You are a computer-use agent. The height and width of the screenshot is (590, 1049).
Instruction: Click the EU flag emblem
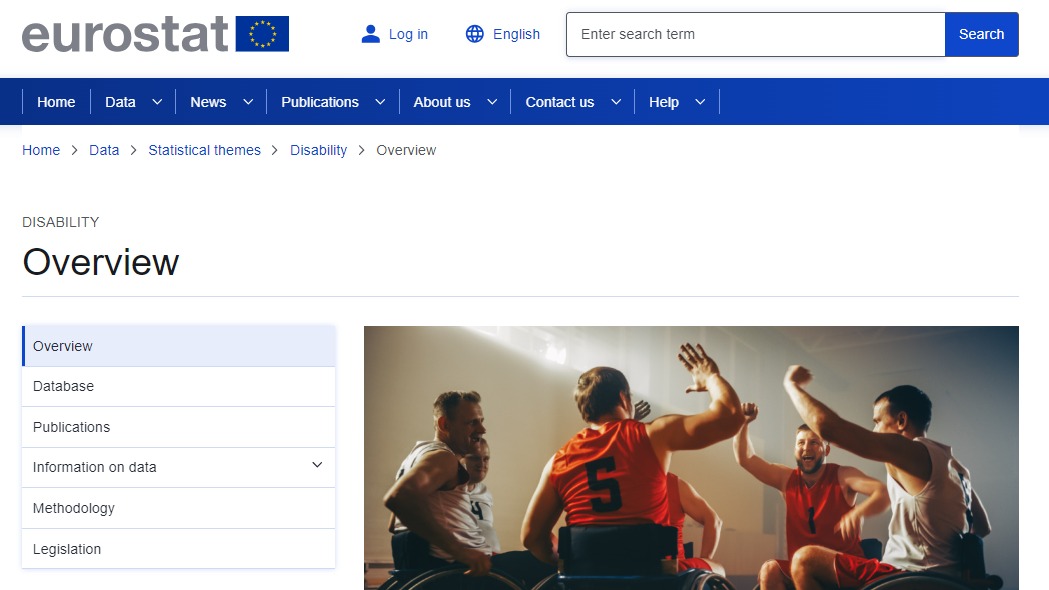tap(262, 34)
